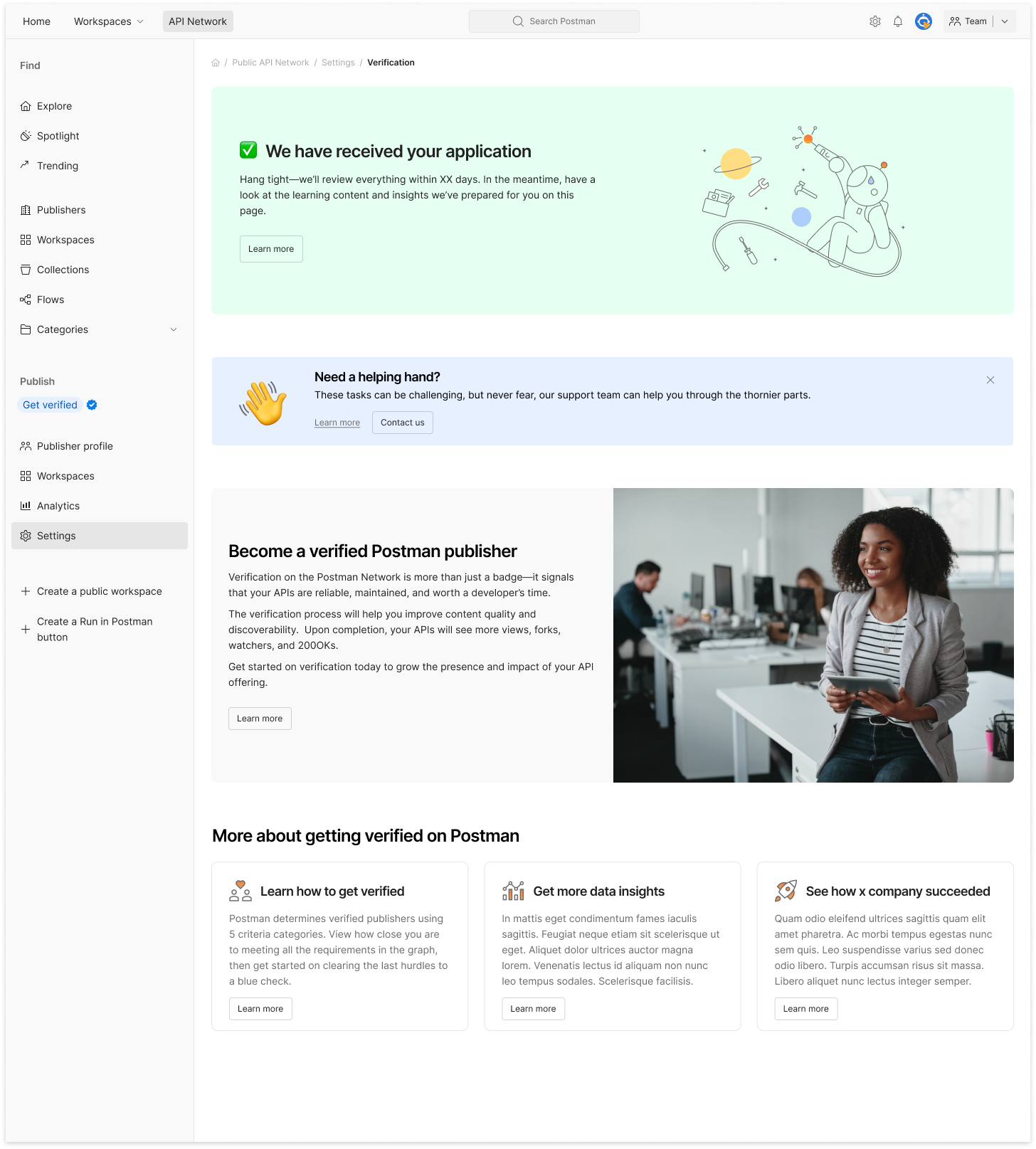
Task: Click Learn more on Get more data insights card
Action: (x=533, y=1009)
